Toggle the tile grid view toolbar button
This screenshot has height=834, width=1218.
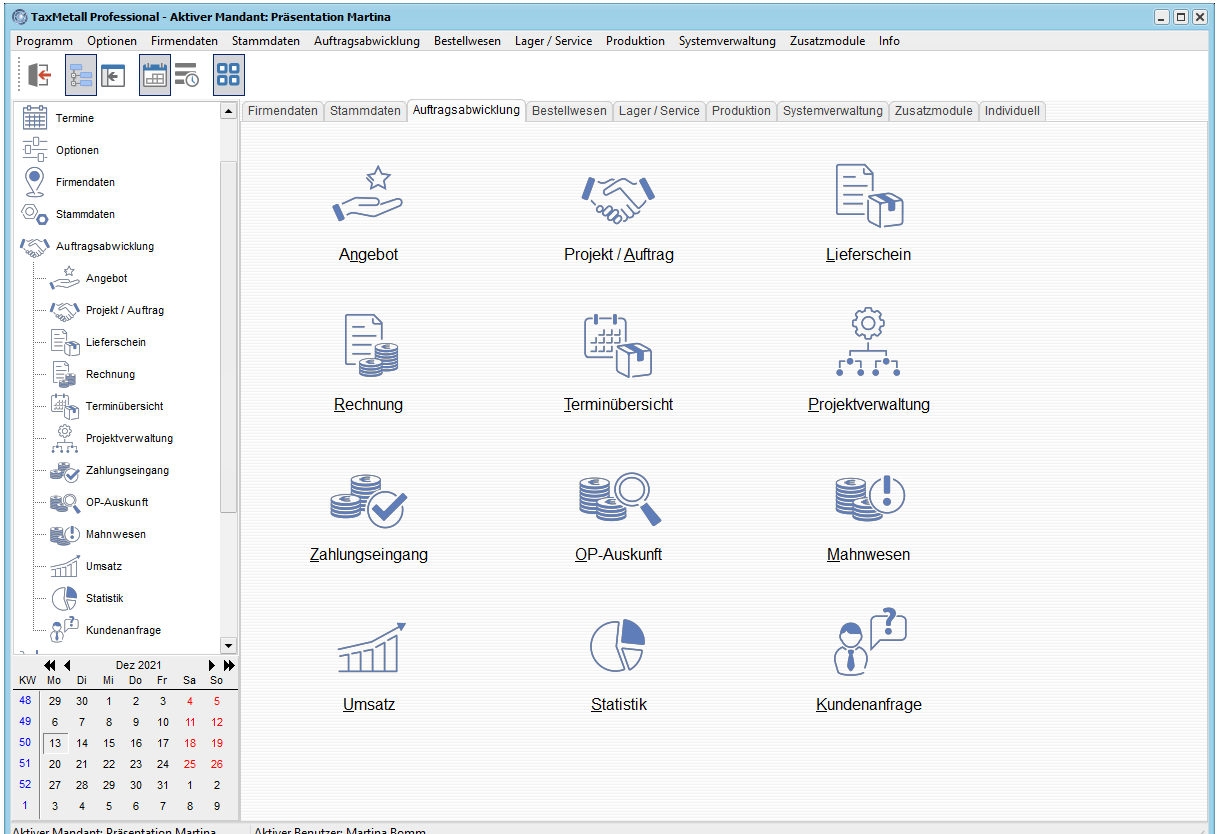click(x=229, y=75)
